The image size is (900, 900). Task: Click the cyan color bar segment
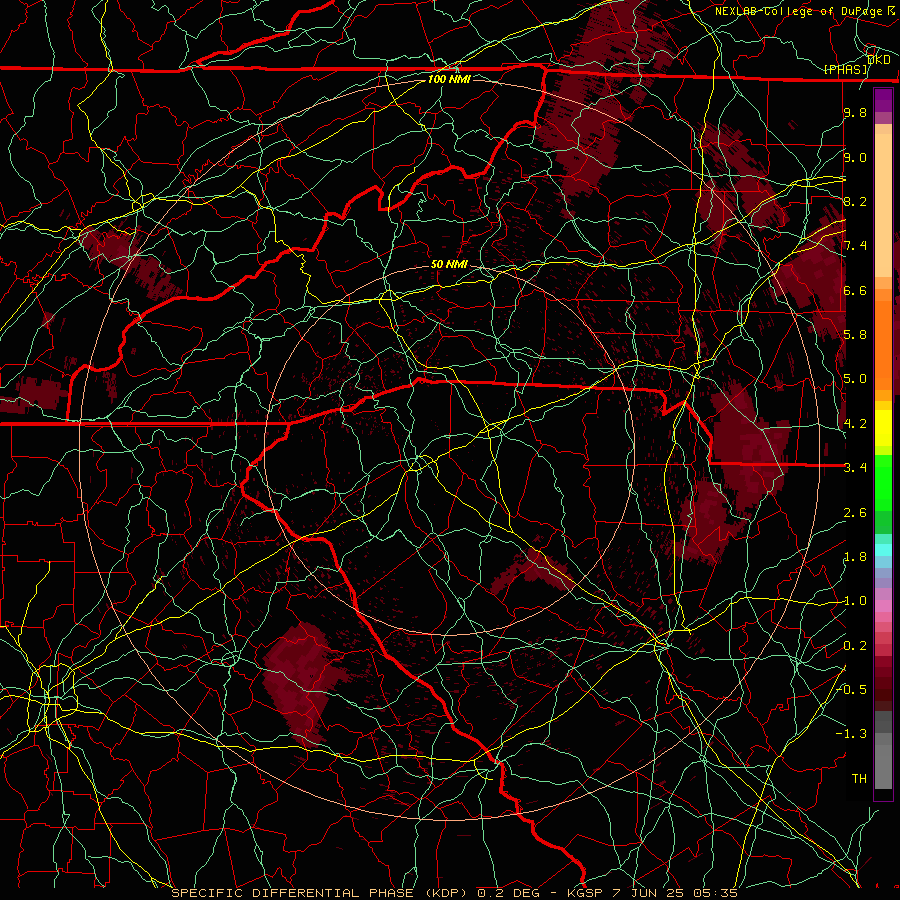click(883, 550)
